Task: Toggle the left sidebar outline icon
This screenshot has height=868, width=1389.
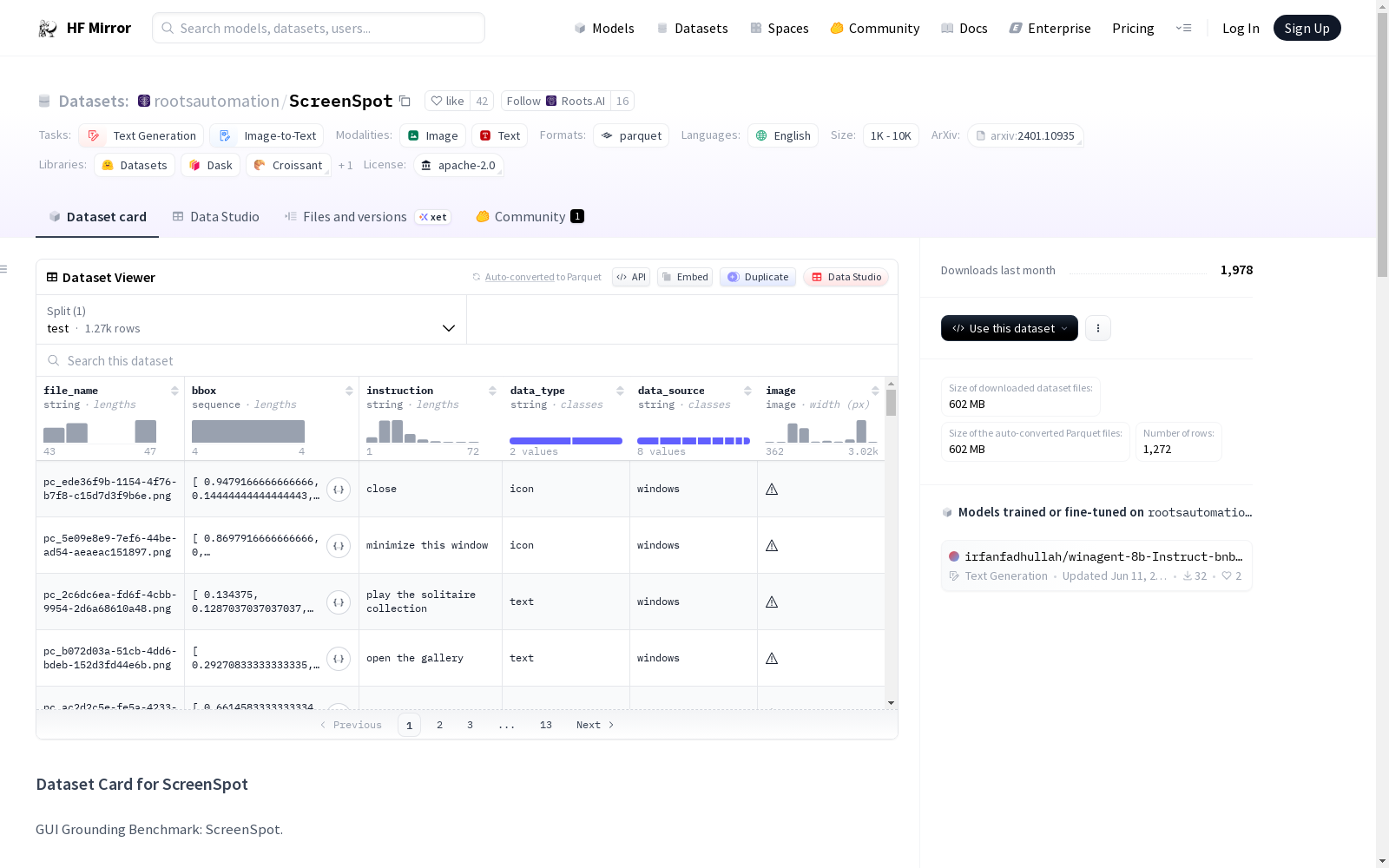Action: tap(3, 269)
